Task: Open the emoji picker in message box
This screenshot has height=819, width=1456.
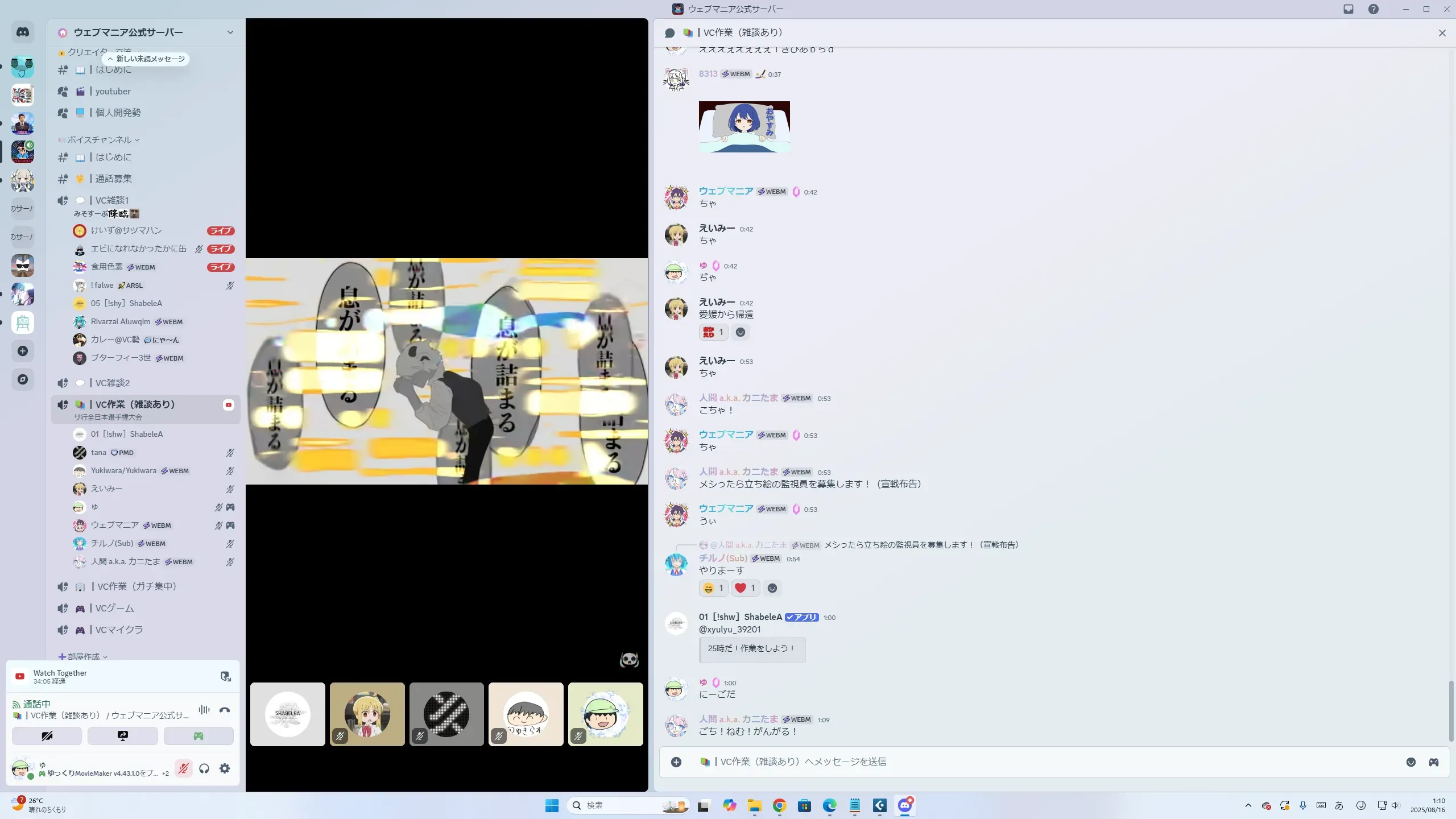Action: [1410, 762]
